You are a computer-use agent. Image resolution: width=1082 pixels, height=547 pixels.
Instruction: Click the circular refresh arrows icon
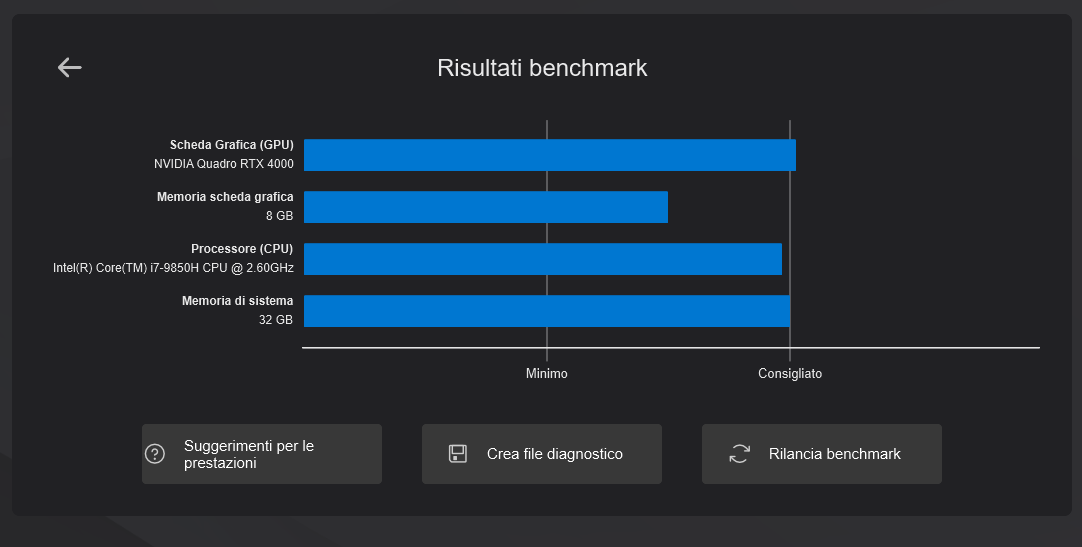point(739,454)
